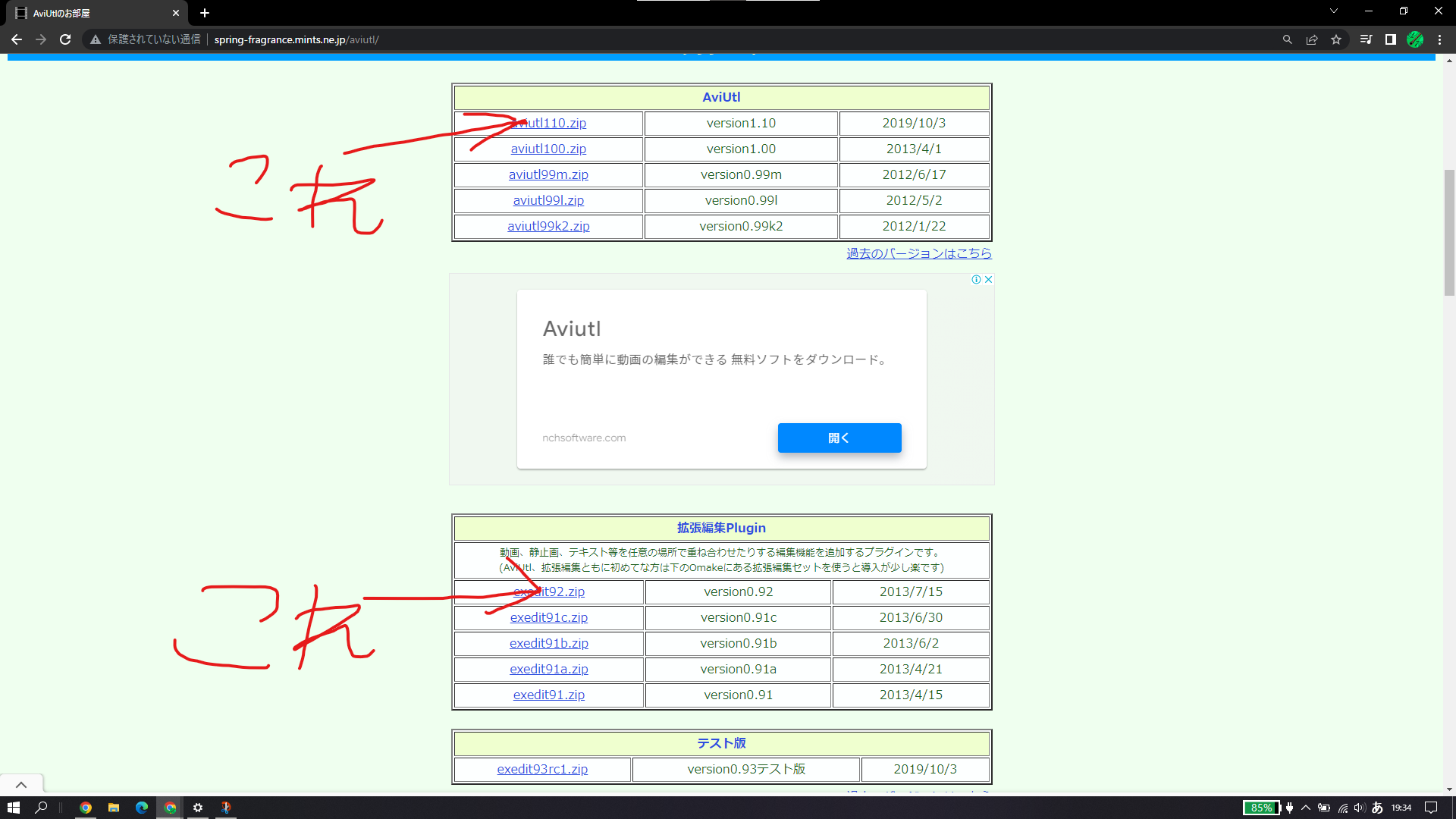Toggle the browser side panel icon
The width and height of the screenshot is (1456, 819).
click(1391, 39)
